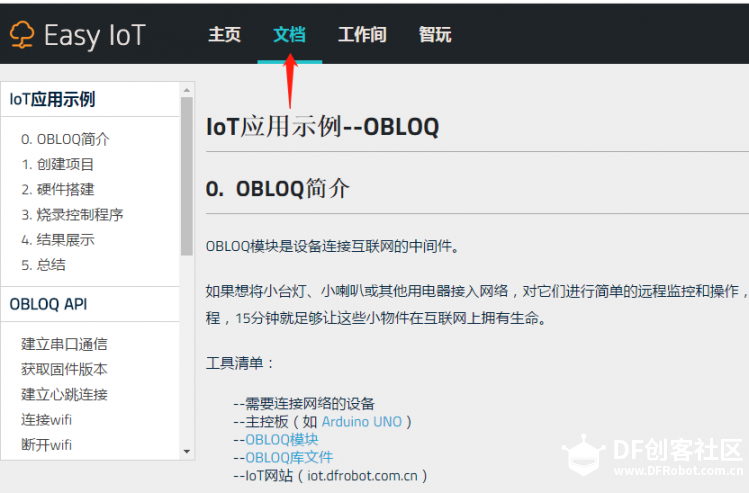749x493 pixels.
Task: Open sidebar item 3. 烧录控制程序
Action: tap(72, 214)
